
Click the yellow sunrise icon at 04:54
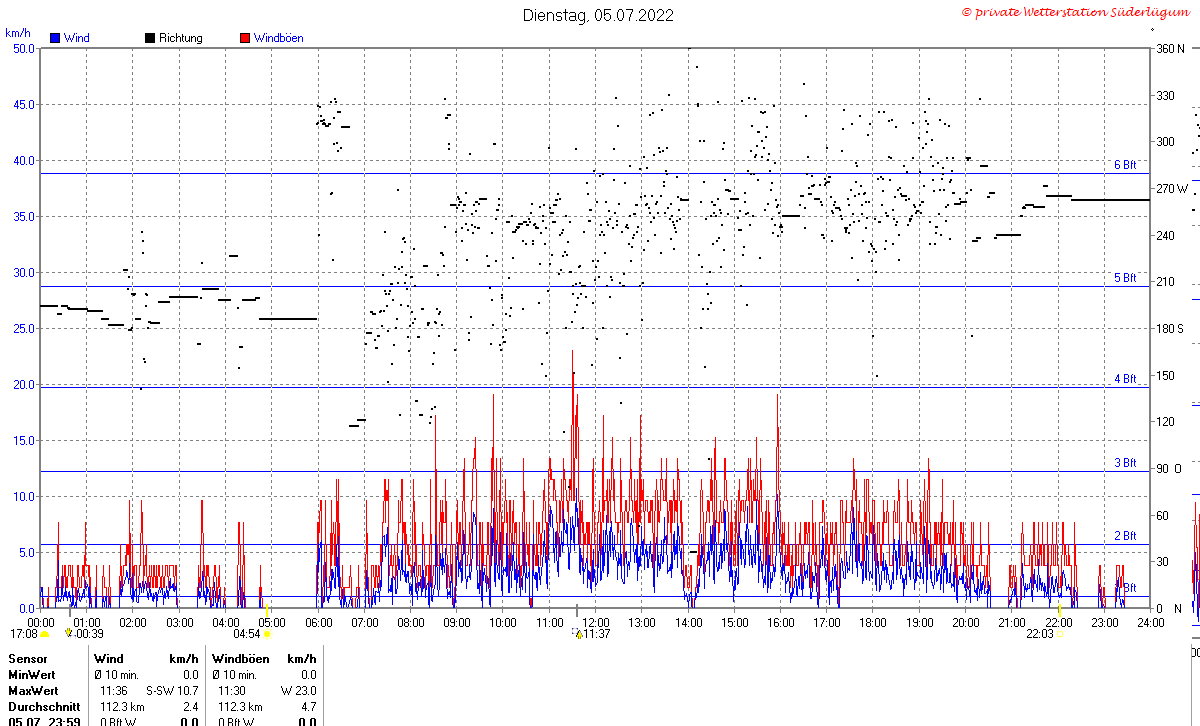tap(267, 634)
